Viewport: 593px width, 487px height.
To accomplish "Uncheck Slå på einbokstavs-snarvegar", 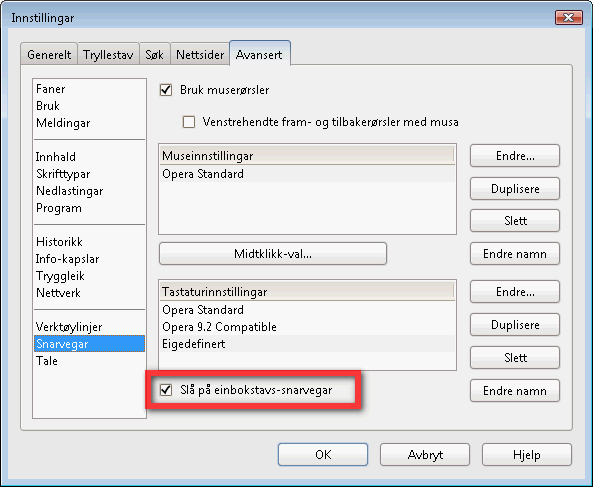I will [166, 390].
